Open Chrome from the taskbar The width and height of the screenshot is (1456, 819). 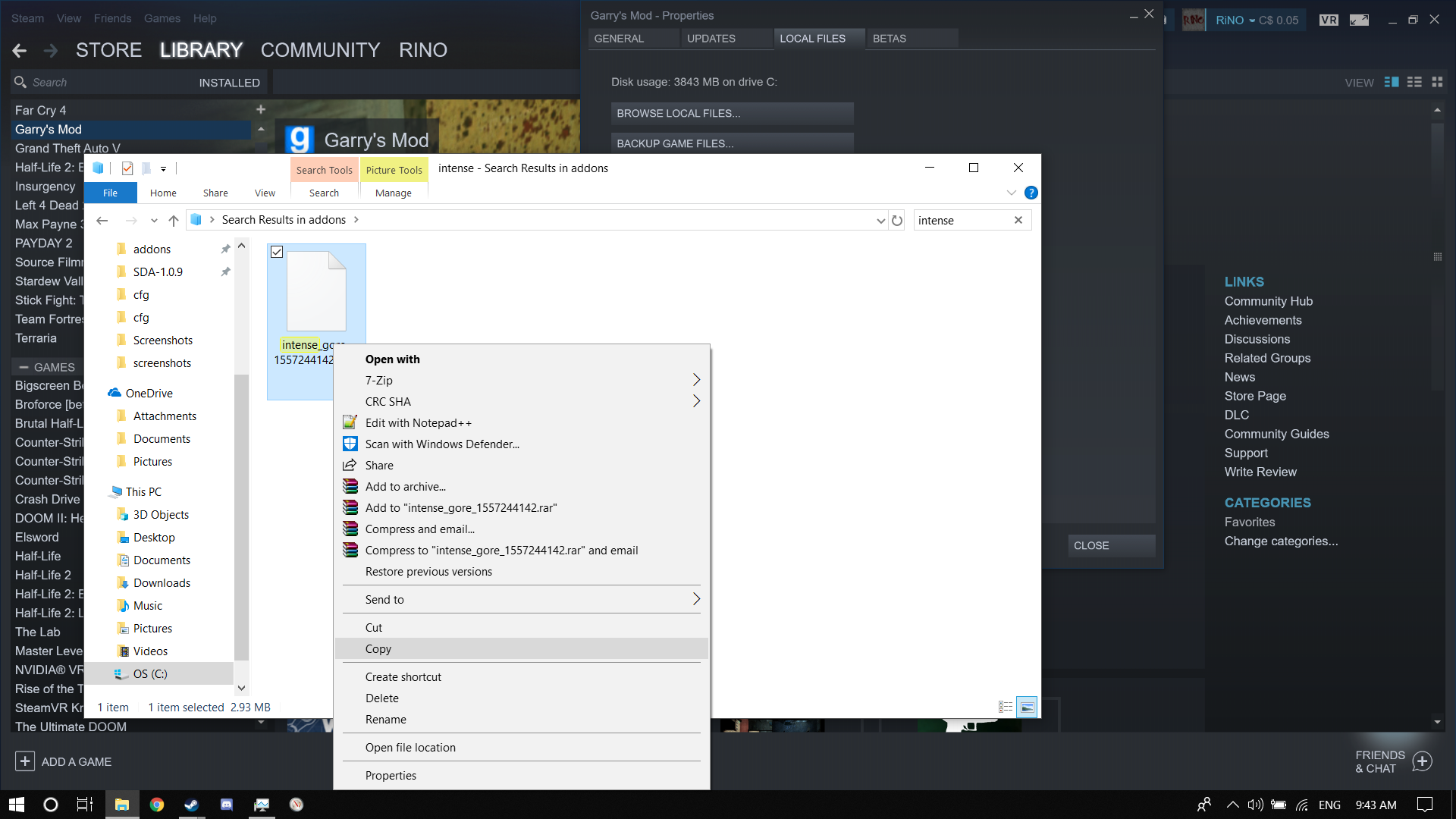tap(157, 805)
